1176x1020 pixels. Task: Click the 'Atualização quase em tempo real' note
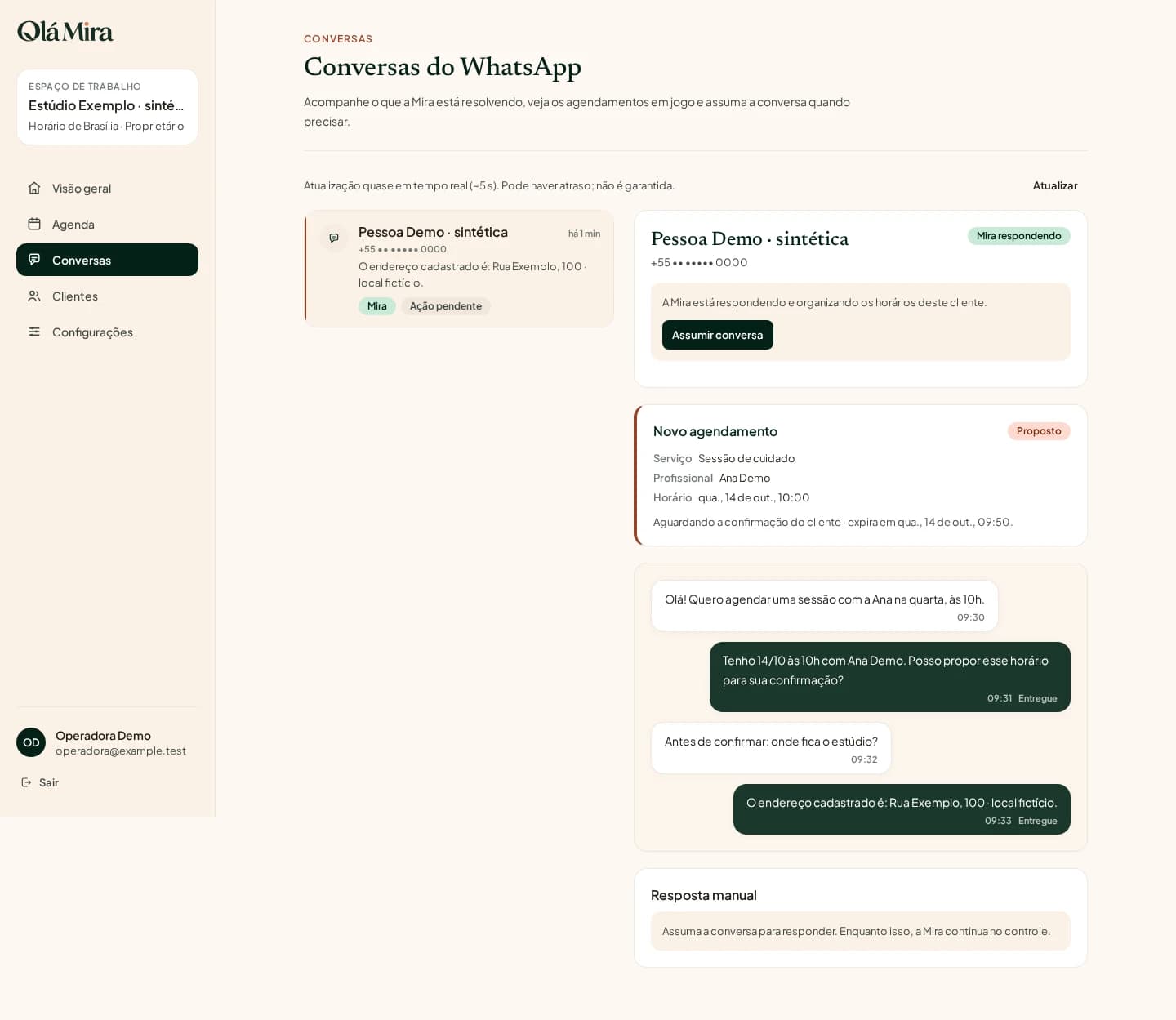(489, 185)
